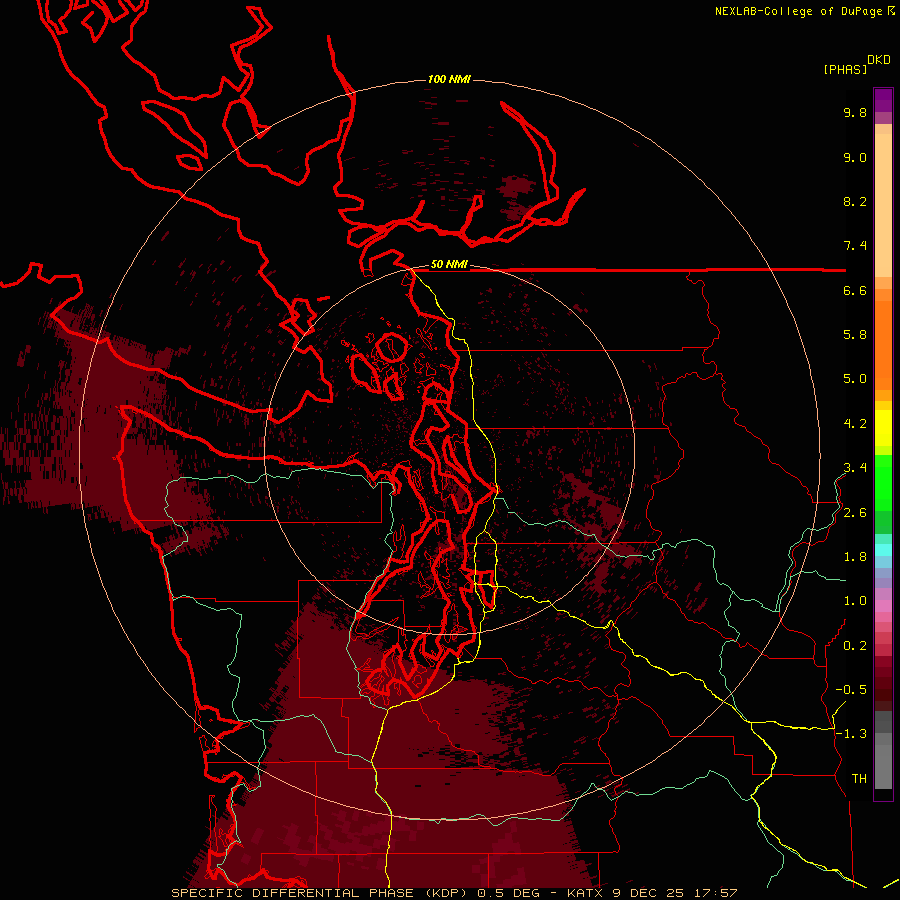Click the TH threshold label on legend
This screenshot has height=900, width=900.
[859, 779]
